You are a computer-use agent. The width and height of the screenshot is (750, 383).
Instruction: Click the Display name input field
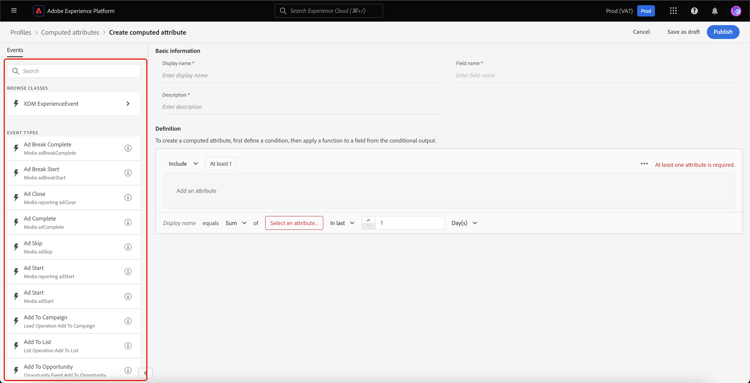coord(302,76)
